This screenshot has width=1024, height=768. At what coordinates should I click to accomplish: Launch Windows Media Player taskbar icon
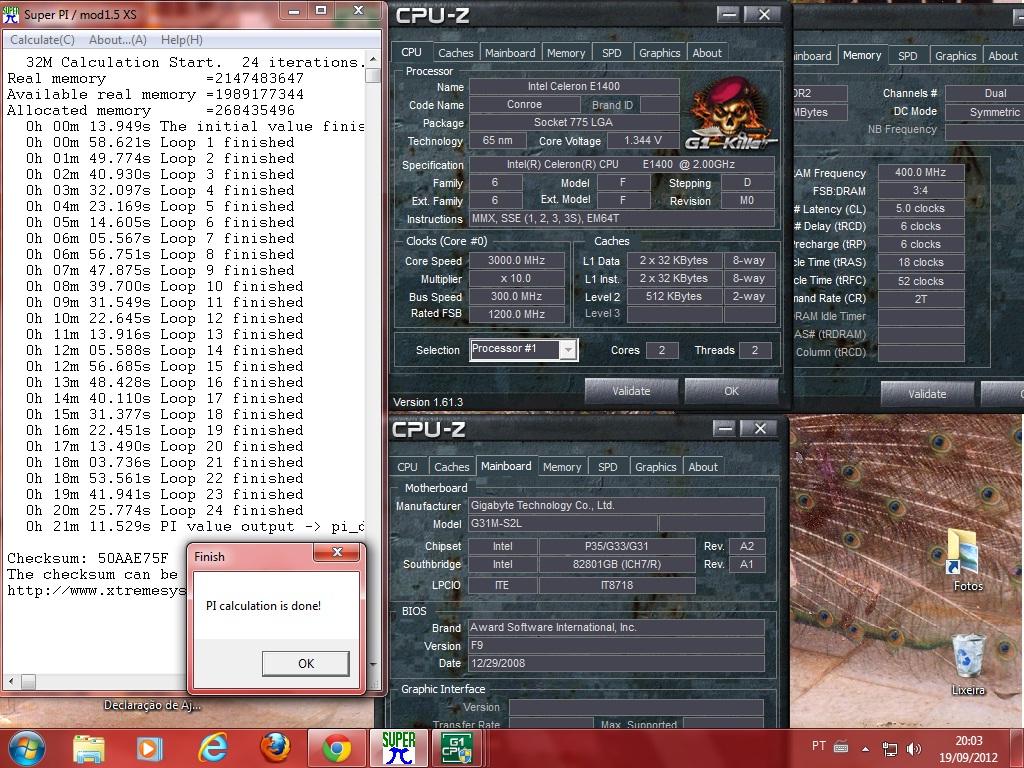tap(150, 748)
